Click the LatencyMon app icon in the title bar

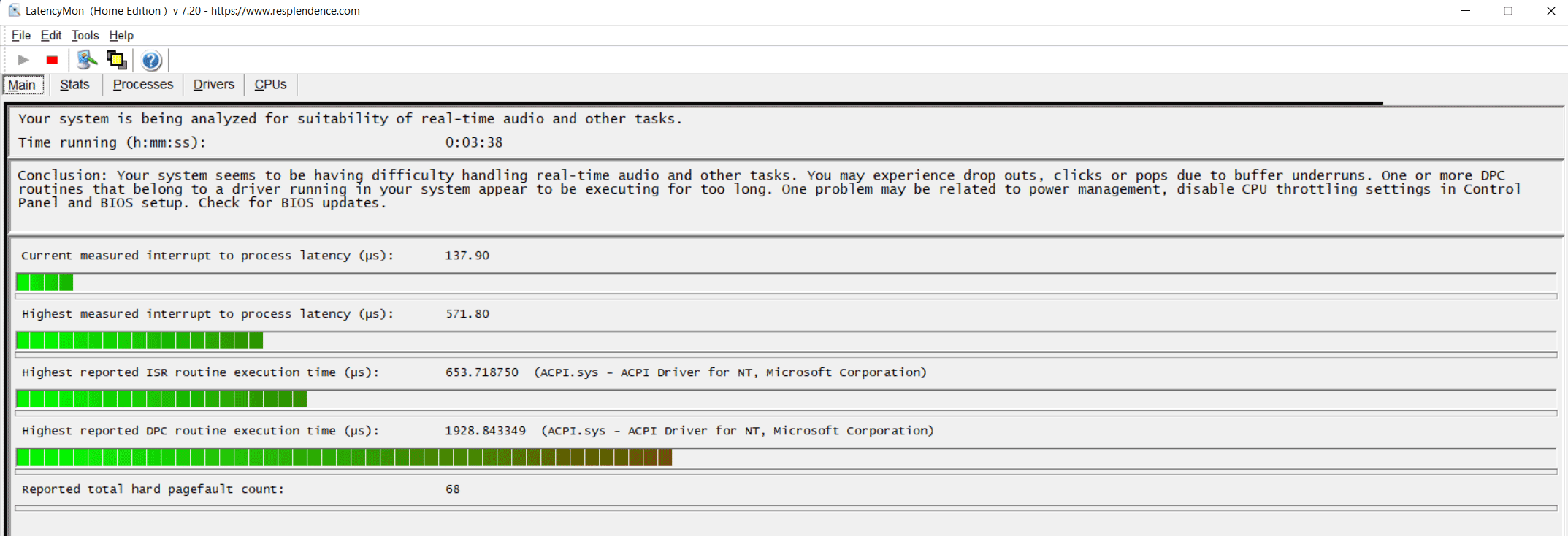pos(14,10)
